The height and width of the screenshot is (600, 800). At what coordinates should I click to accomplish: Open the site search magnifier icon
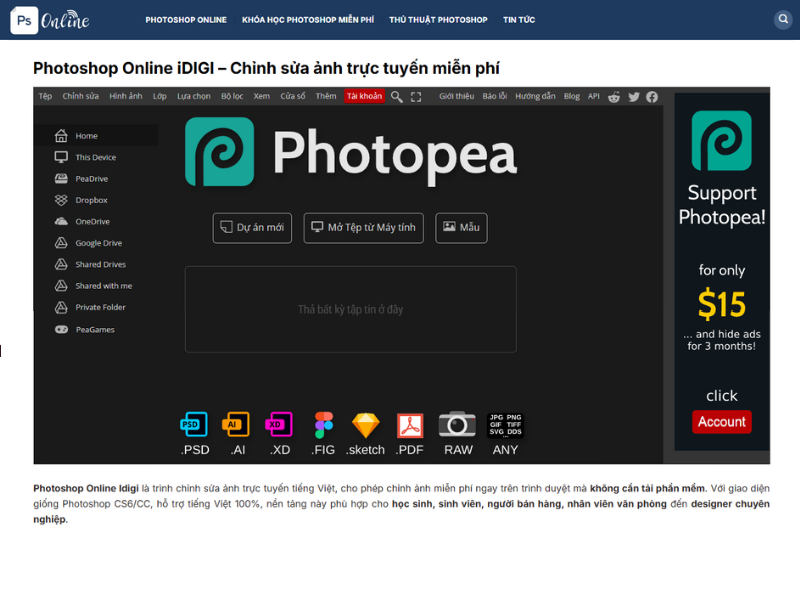coord(783,20)
